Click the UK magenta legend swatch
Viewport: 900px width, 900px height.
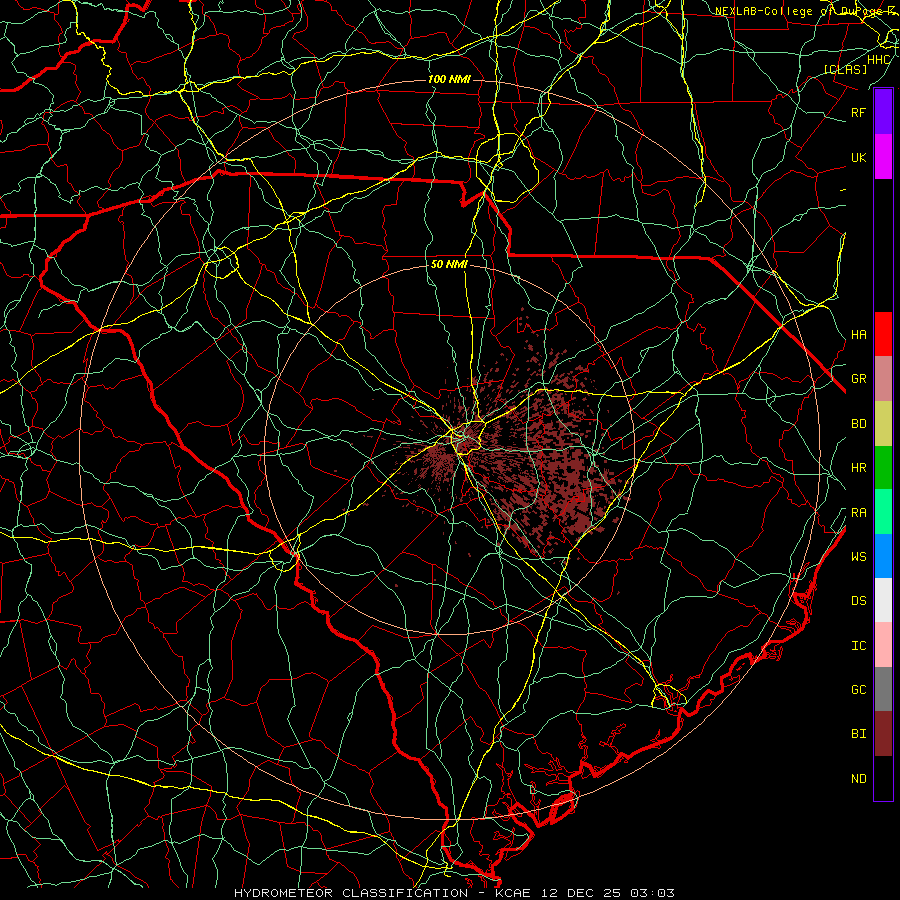click(883, 157)
